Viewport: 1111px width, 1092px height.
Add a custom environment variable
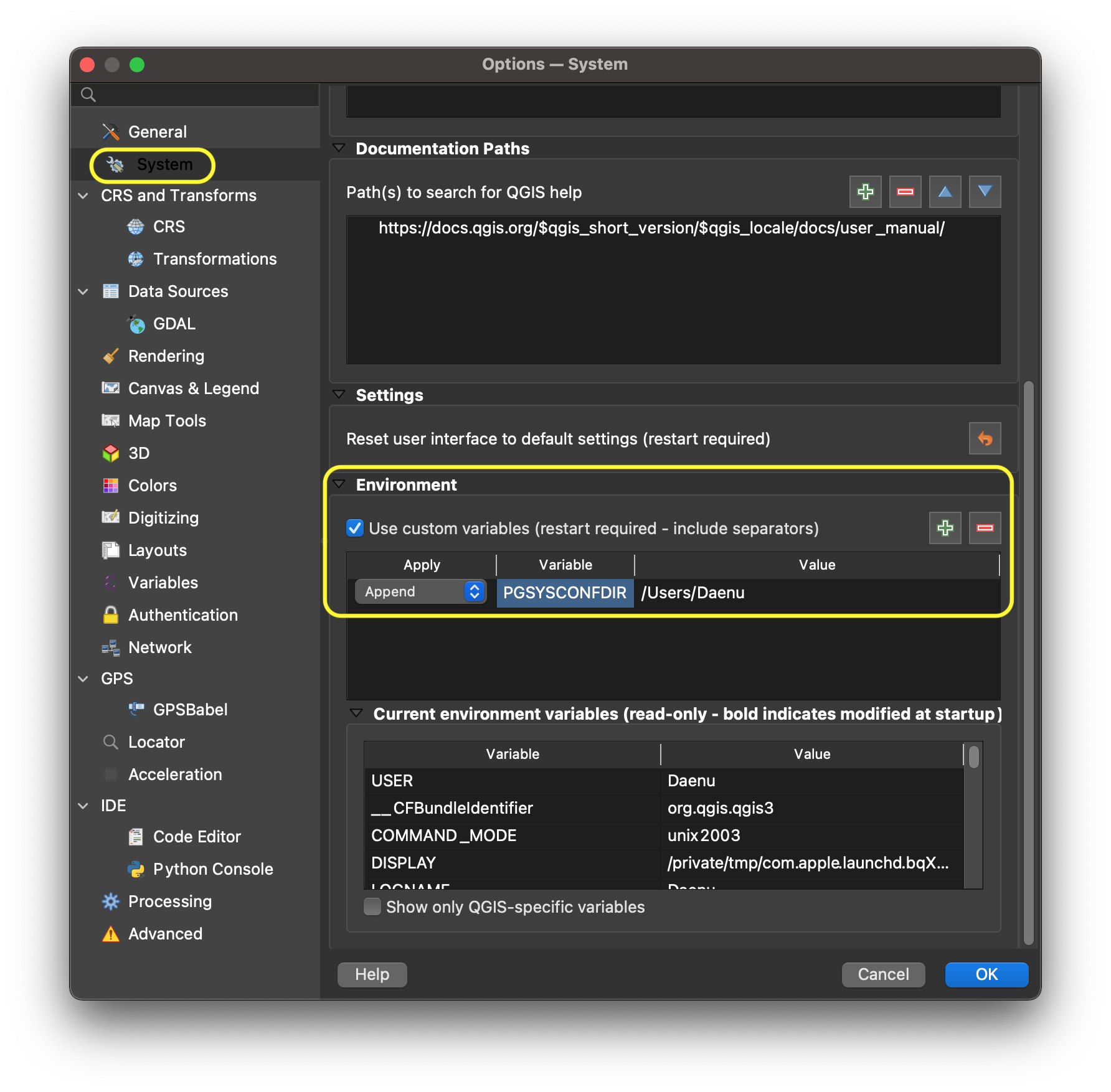click(945, 528)
